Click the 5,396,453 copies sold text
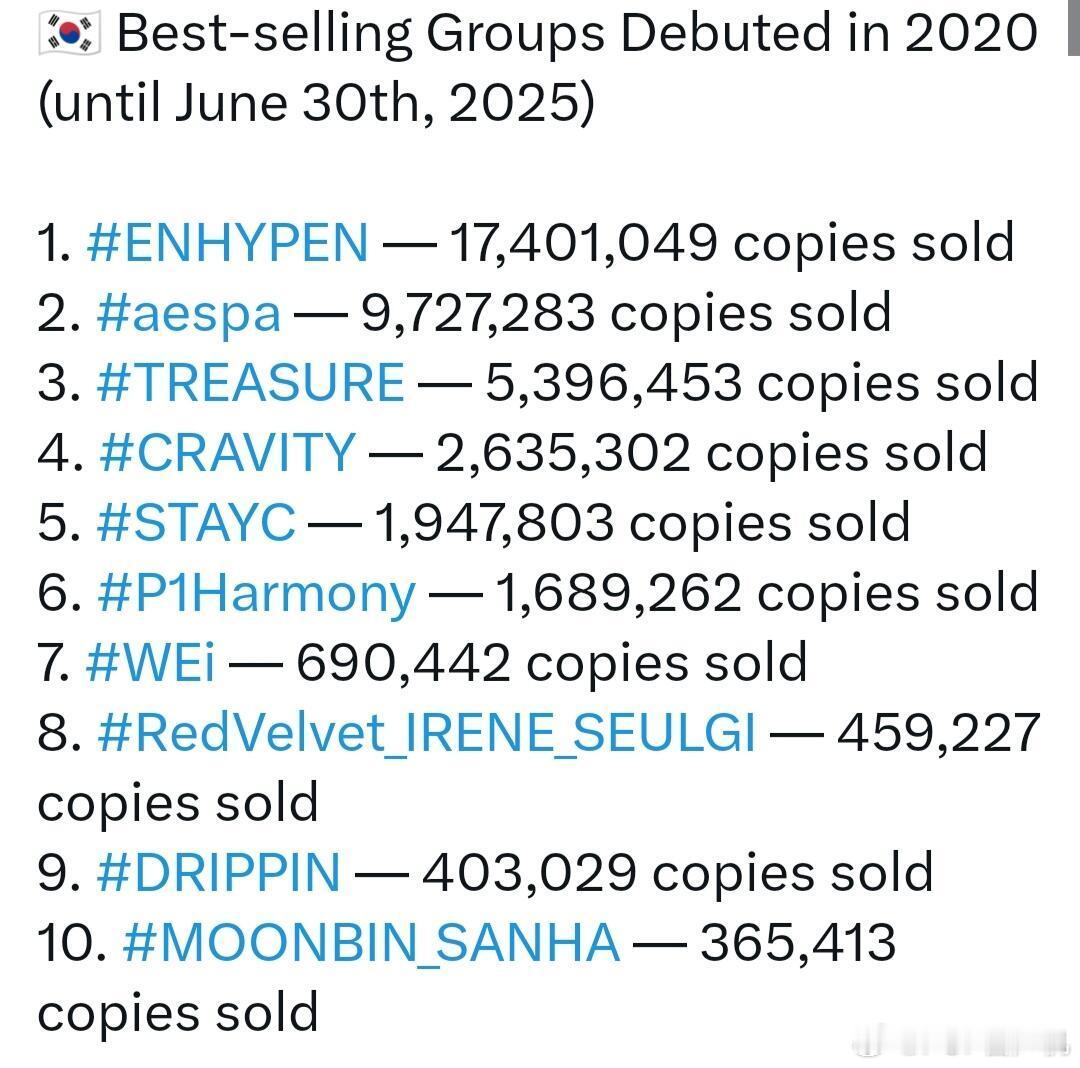Viewport: 1080px width, 1068px height. pos(762,383)
